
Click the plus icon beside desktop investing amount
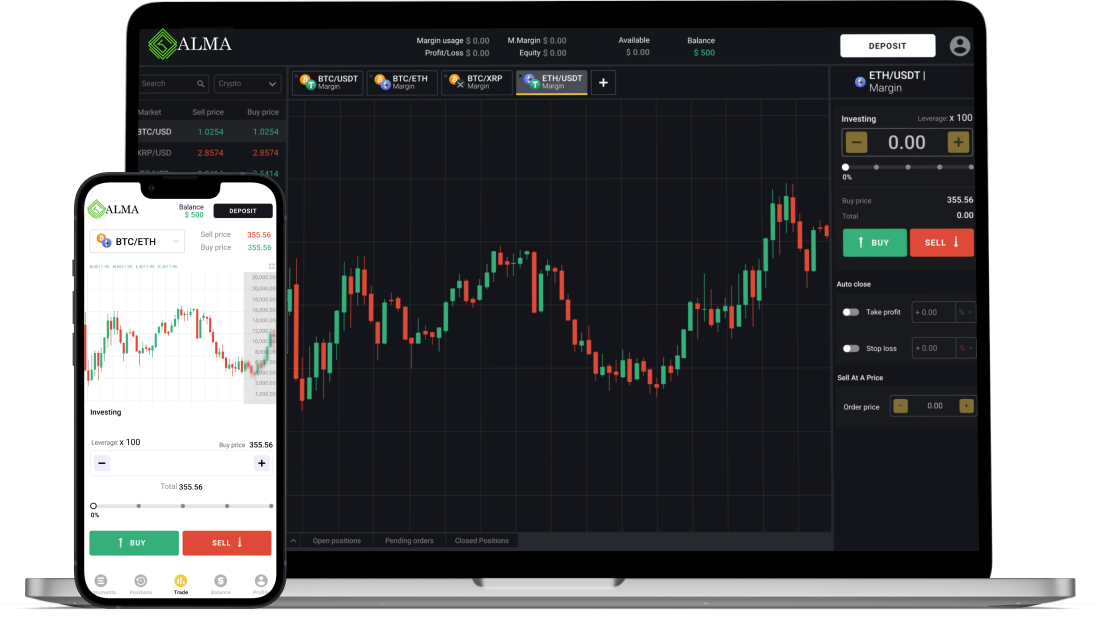[958, 143]
